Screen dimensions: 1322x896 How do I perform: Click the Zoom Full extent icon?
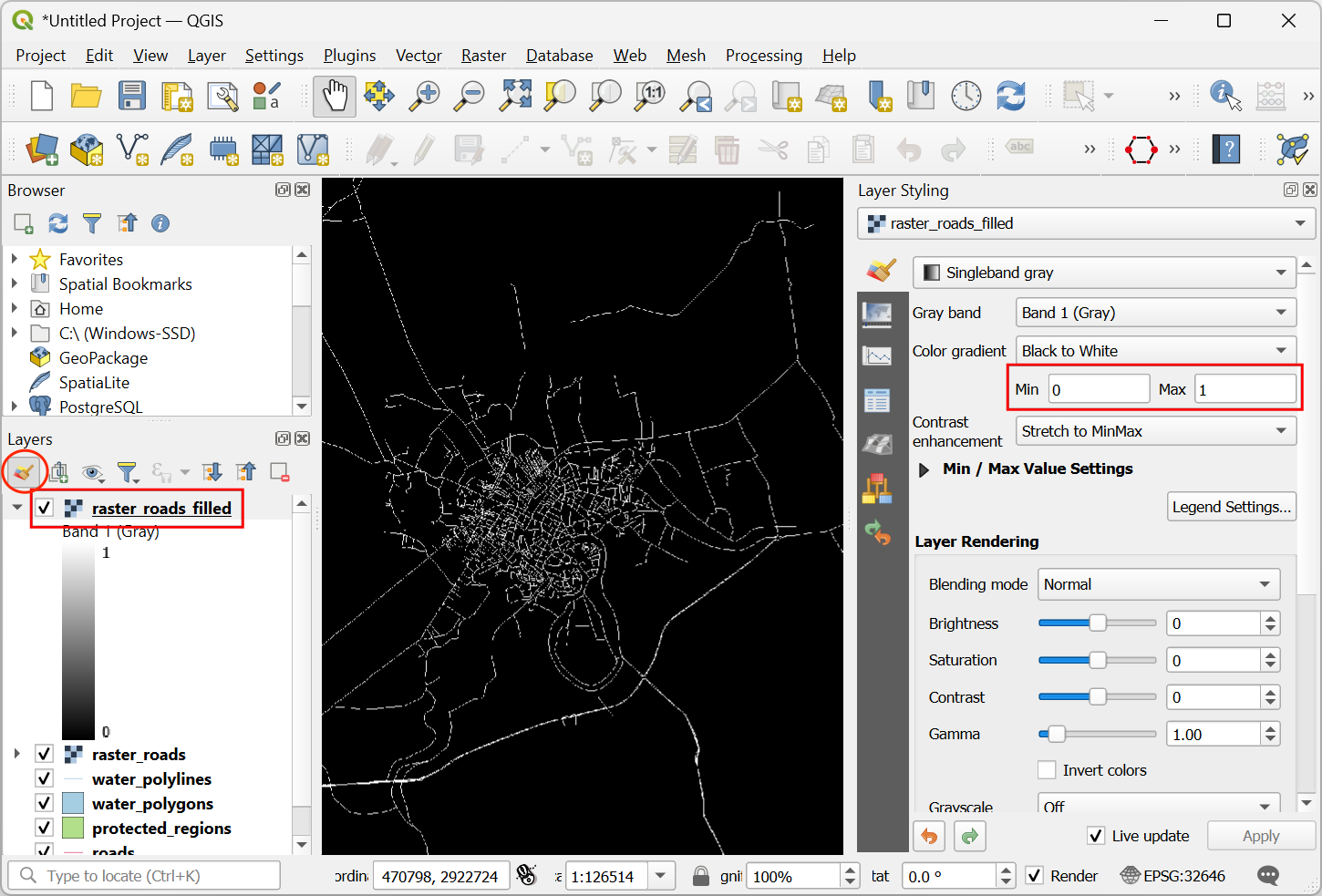[515, 96]
